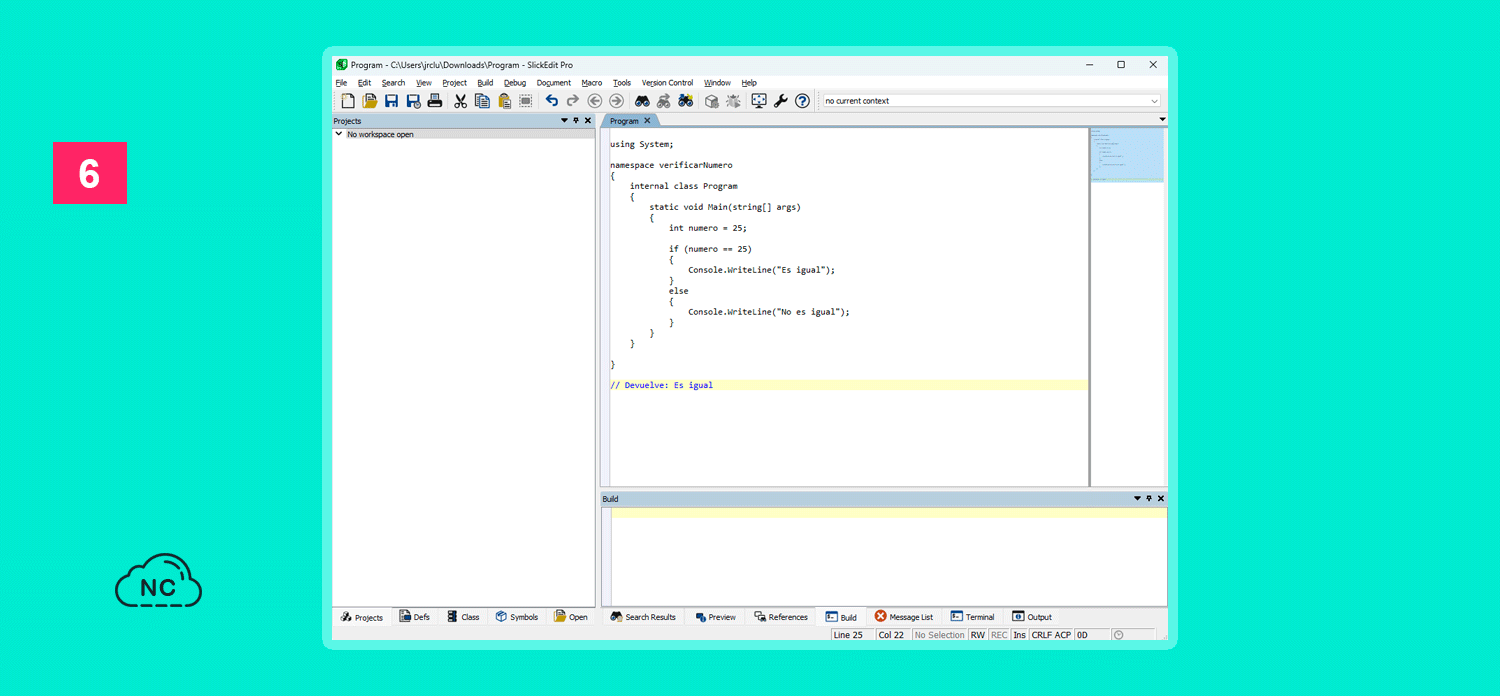Viewport: 1500px width, 696px height.
Task: Switch to the Terminal tab
Action: pos(972,617)
